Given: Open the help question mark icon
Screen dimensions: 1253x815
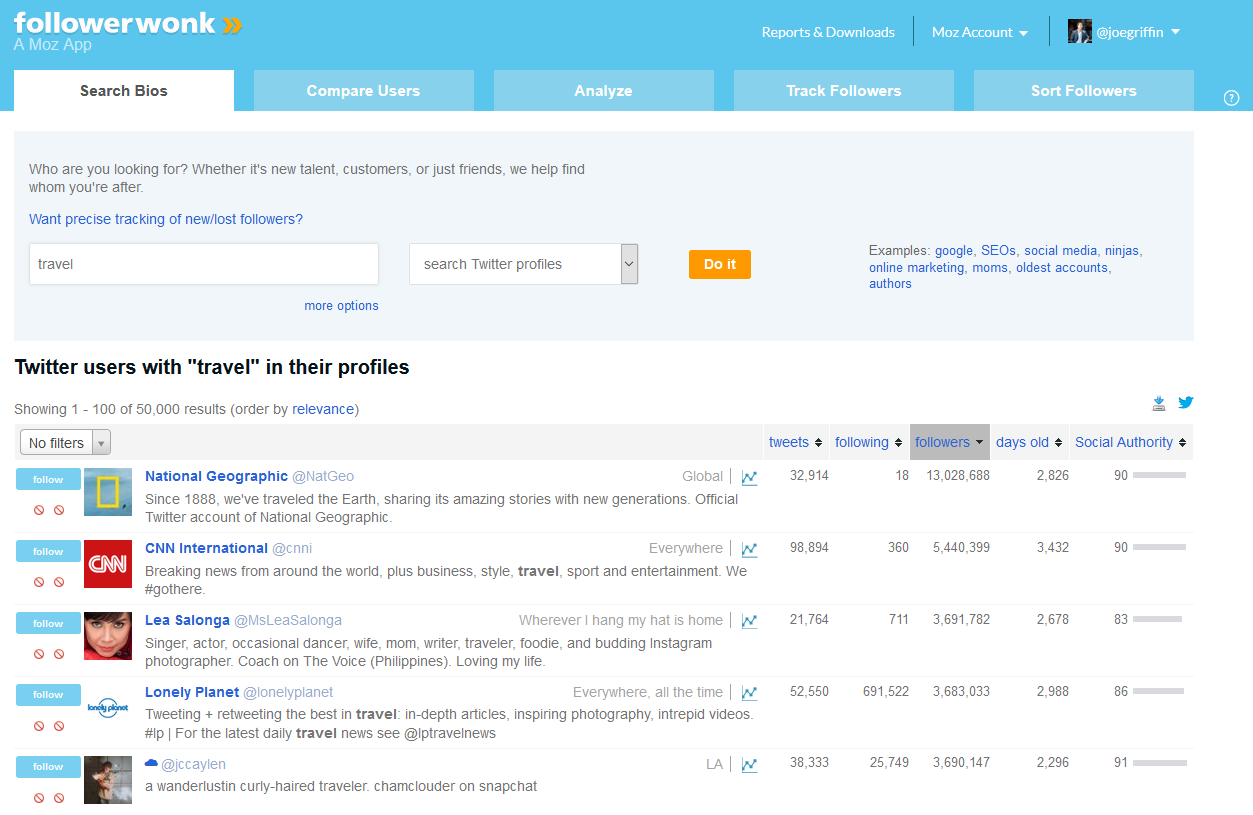Looking at the screenshot, I should pos(1231,98).
